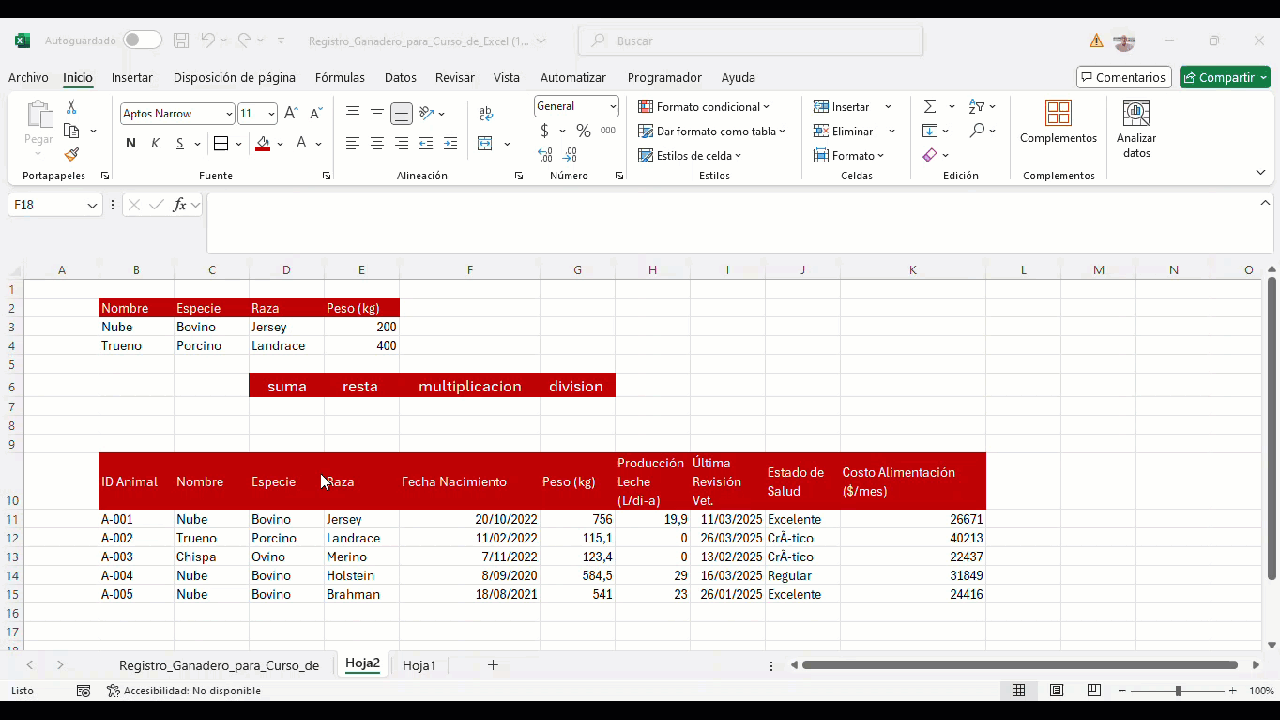Expand the Estilos de celda dropdown
The width and height of the screenshot is (1280, 720).
click(x=738, y=156)
